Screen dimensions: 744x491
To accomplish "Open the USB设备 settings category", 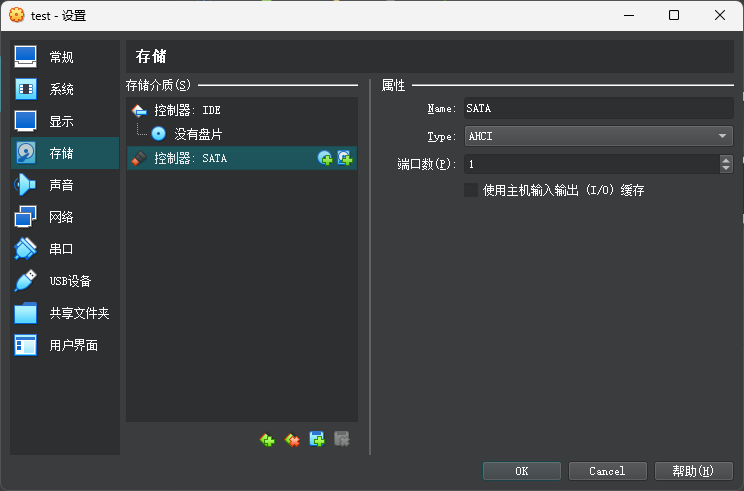I will [x=70, y=281].
